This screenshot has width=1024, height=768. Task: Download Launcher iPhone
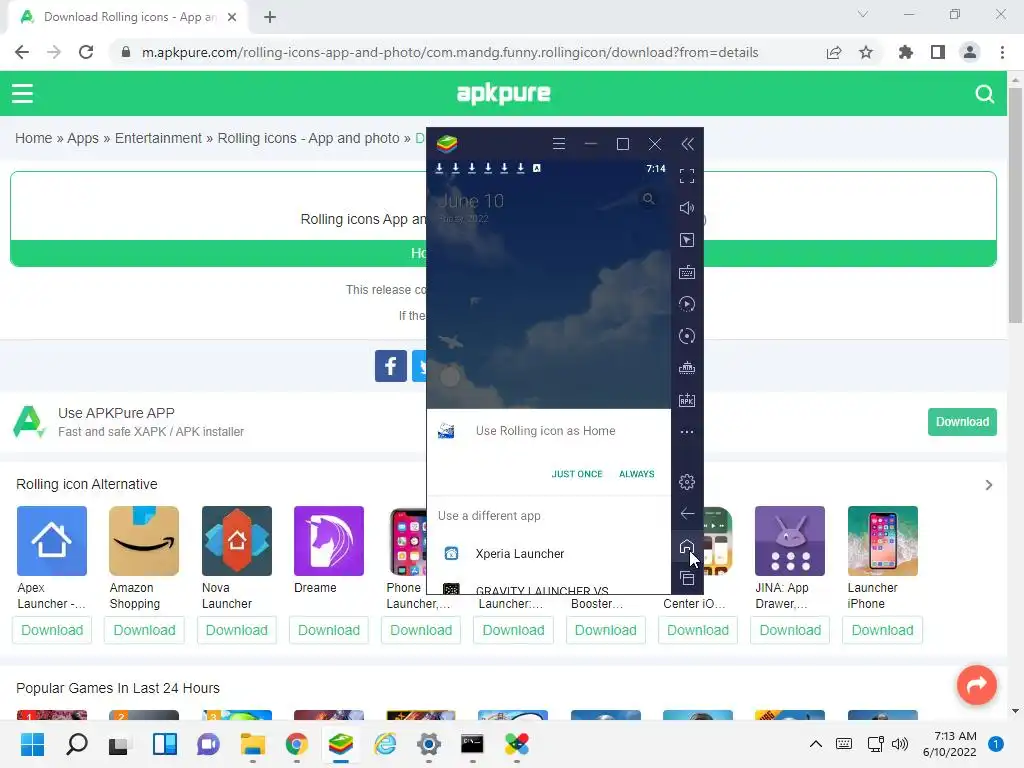click(882, 630)
